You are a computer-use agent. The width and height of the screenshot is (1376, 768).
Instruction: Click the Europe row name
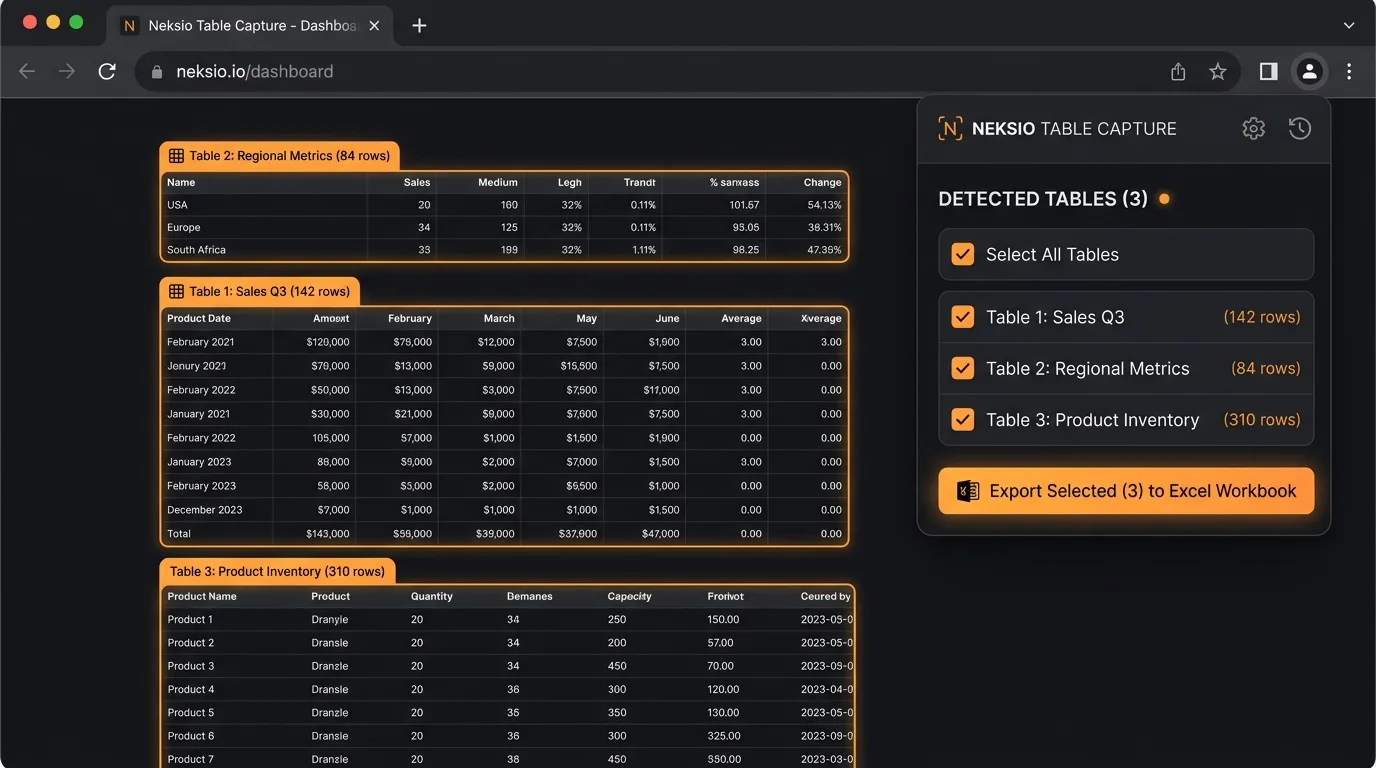point(184,227)
